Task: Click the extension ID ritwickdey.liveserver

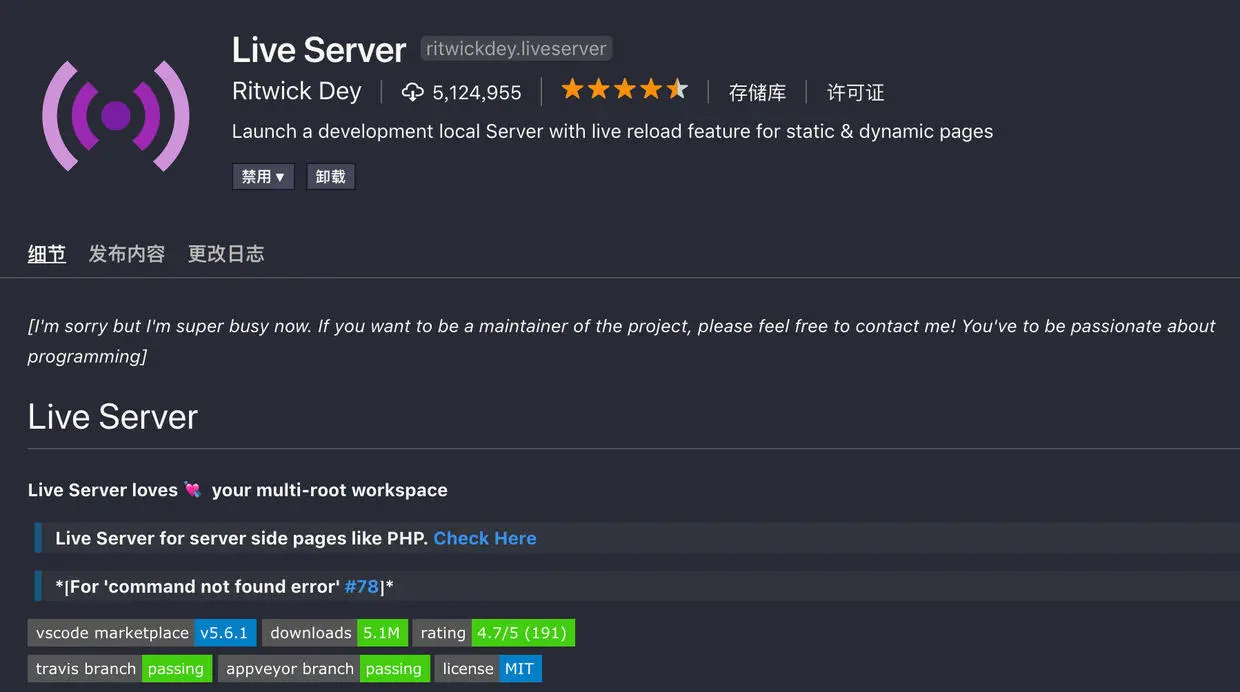Action: pyautogui.click(x=516, y=49)
